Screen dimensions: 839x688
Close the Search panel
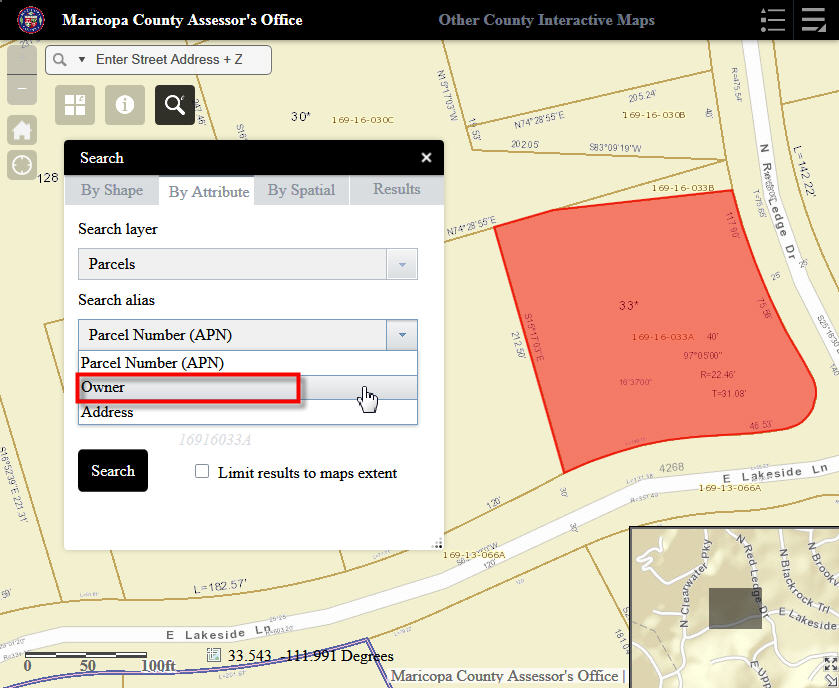tap(426, 158)
